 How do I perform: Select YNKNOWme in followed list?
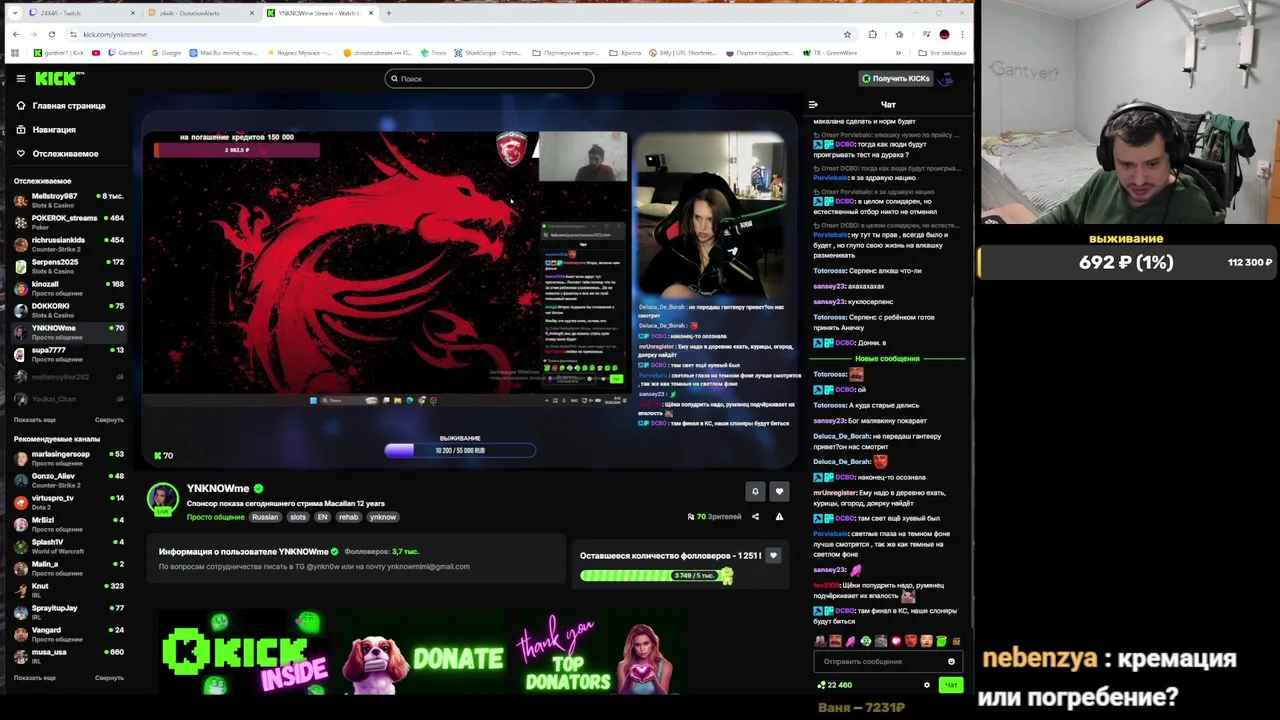click(x=68, y=331)
